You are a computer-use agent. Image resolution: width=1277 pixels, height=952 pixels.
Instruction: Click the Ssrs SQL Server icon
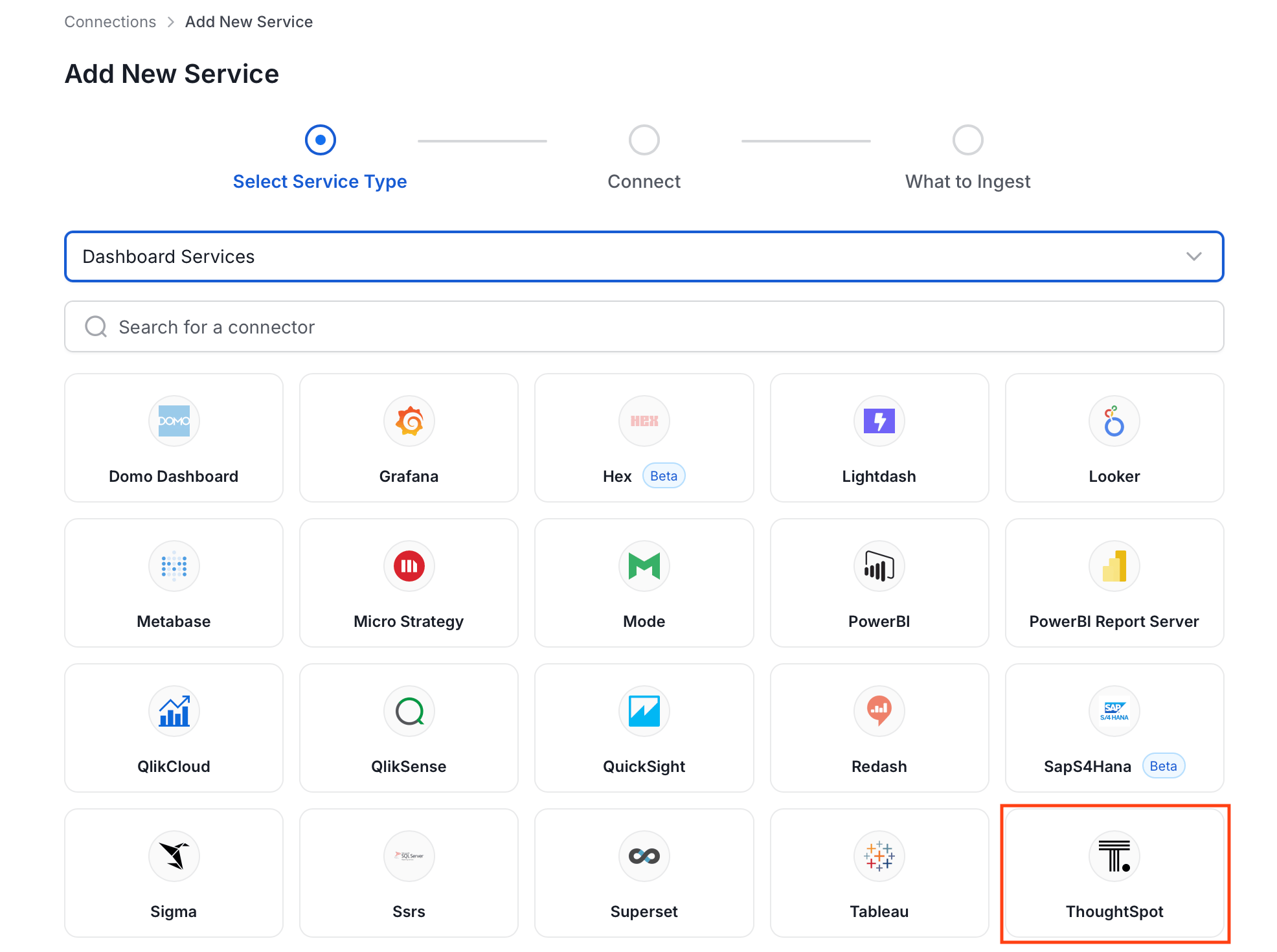[x=409, y=856]
